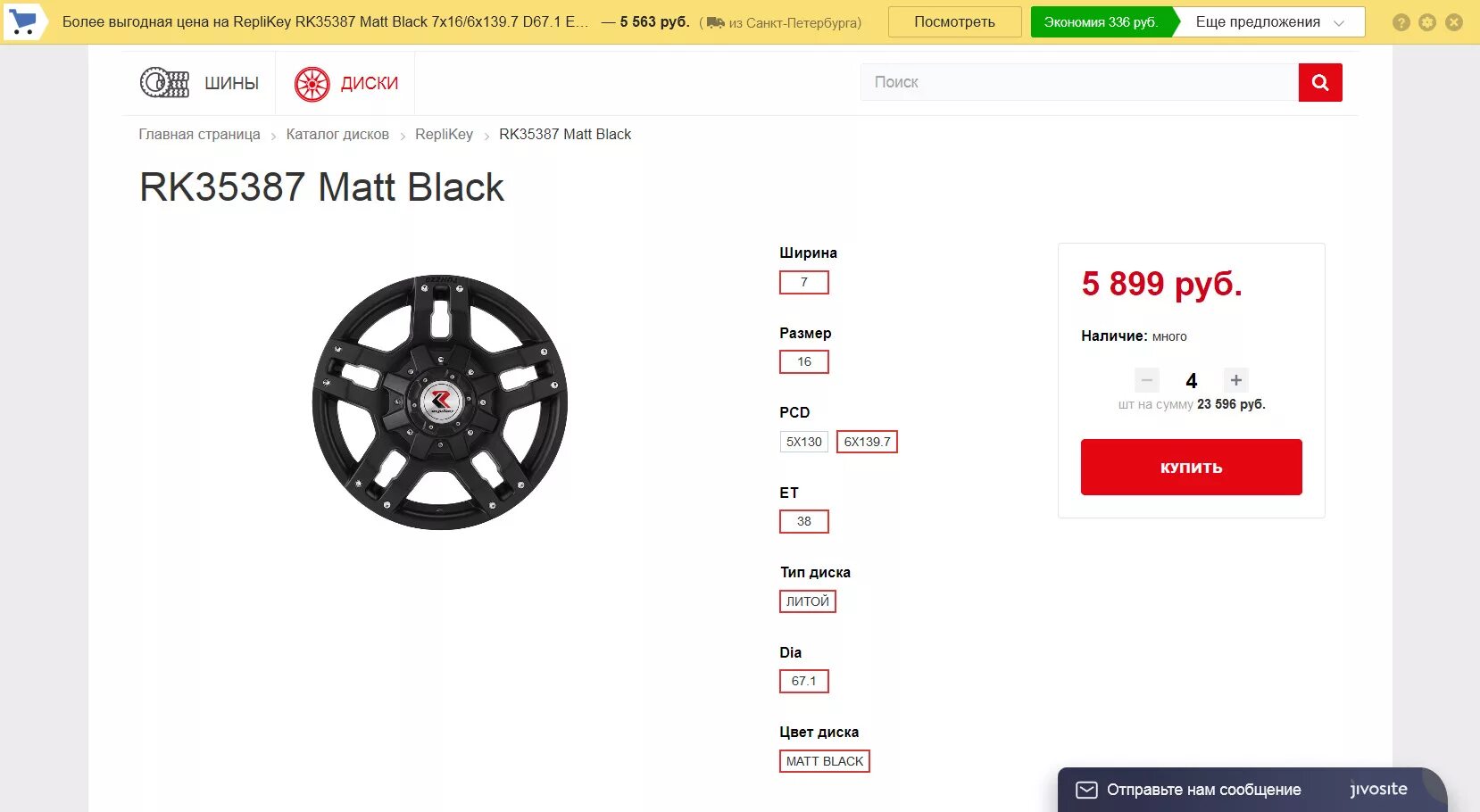Click the Наличие: много availability text
1480x812 pixels.
coord(1134,336)
